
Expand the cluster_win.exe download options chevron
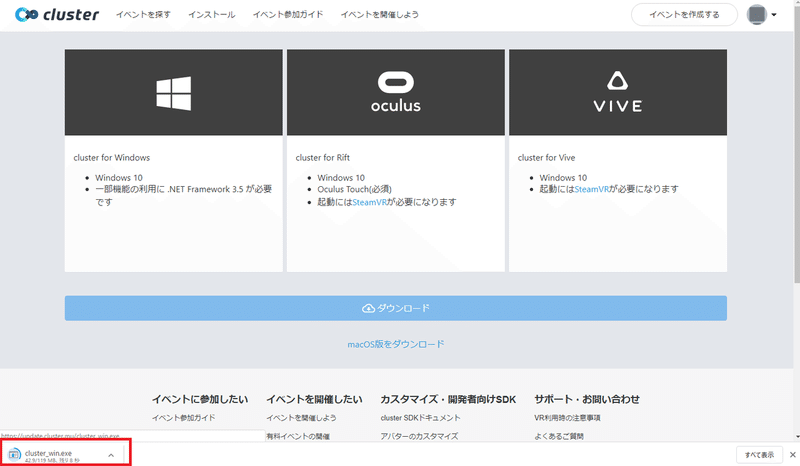(x=111, y=455)
